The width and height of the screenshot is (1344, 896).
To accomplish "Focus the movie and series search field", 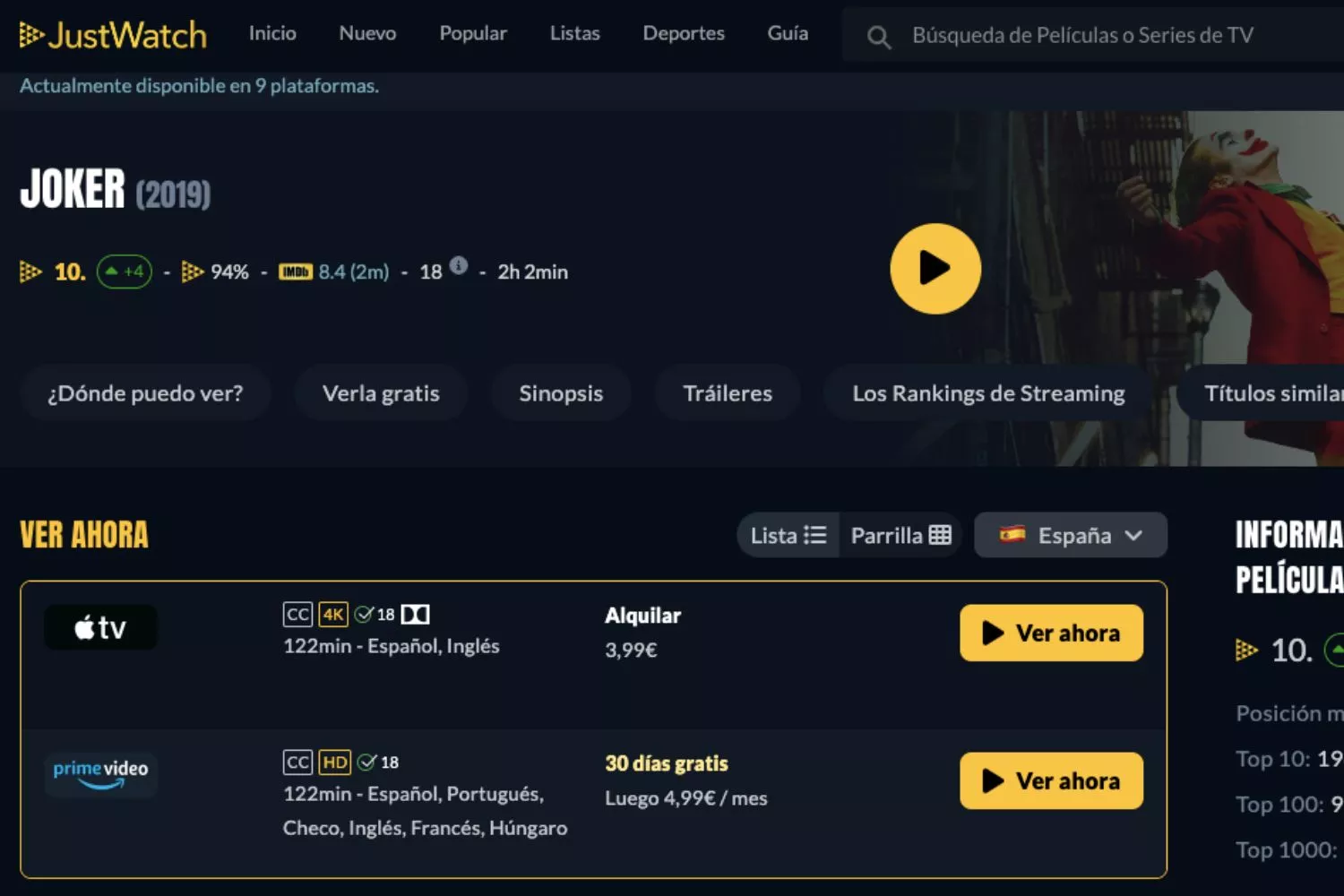I will (1093, 35).
